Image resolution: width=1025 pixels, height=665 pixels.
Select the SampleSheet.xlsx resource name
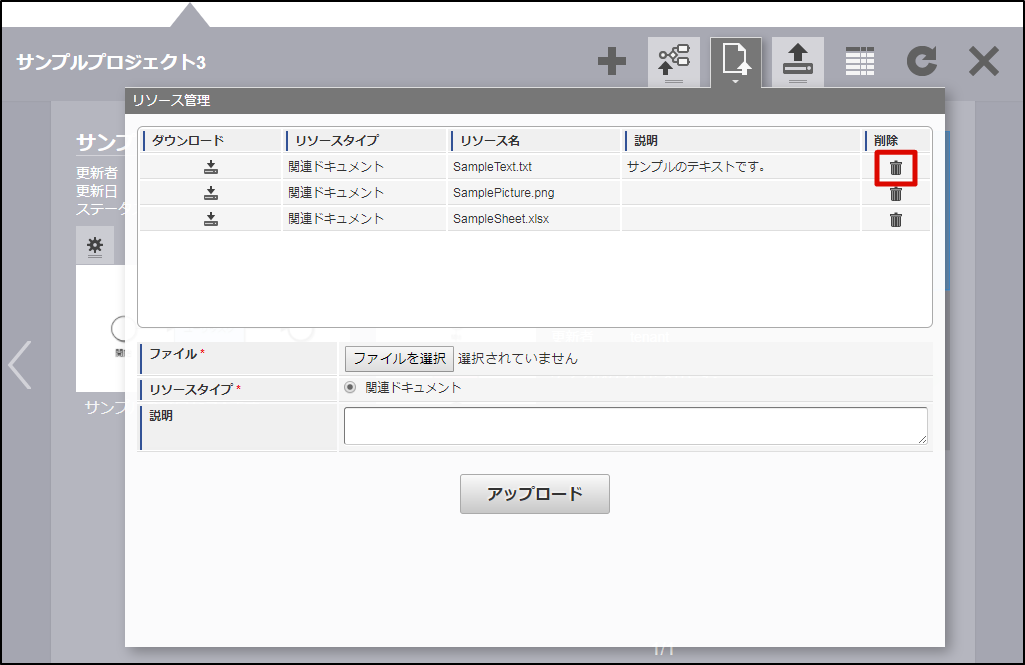point(501,219)
